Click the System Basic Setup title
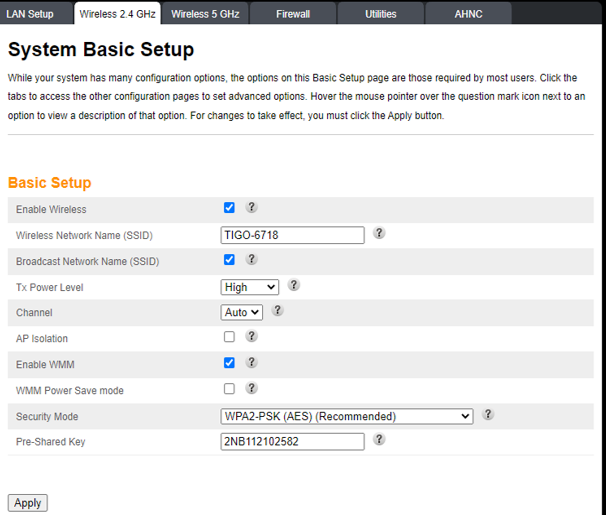Image resolution: width=606 pixels, height=515 pixels. point(101,50)
